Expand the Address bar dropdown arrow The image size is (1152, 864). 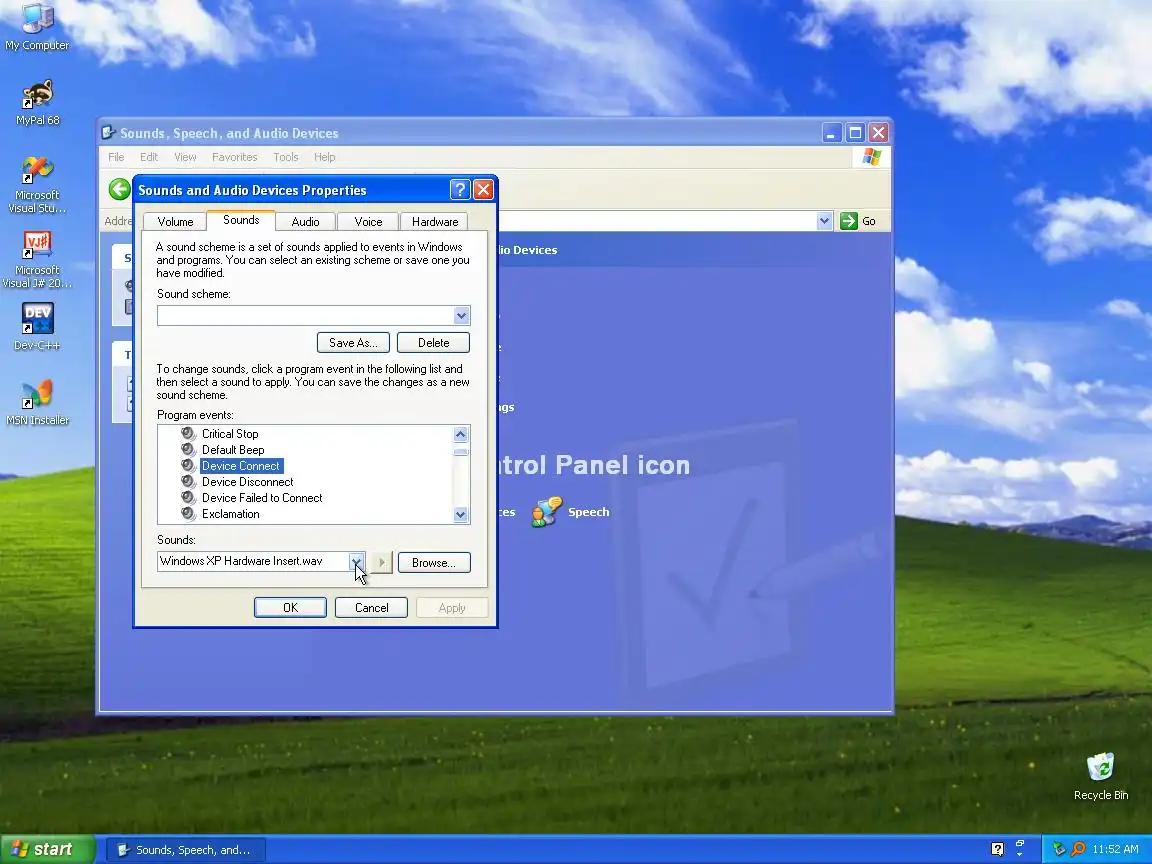(x=824, y=220)
